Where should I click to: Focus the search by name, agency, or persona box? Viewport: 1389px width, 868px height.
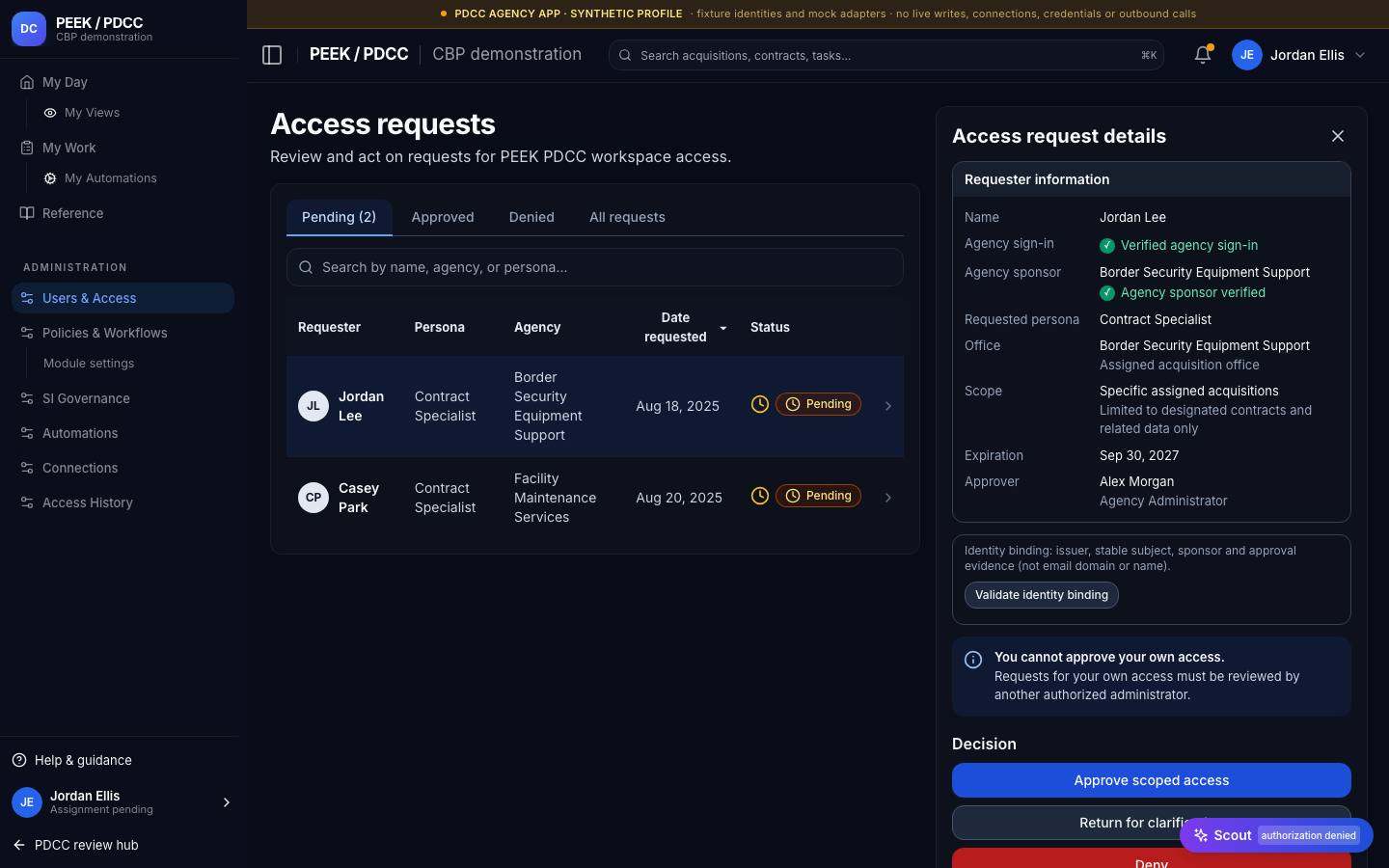click(595, 267)
